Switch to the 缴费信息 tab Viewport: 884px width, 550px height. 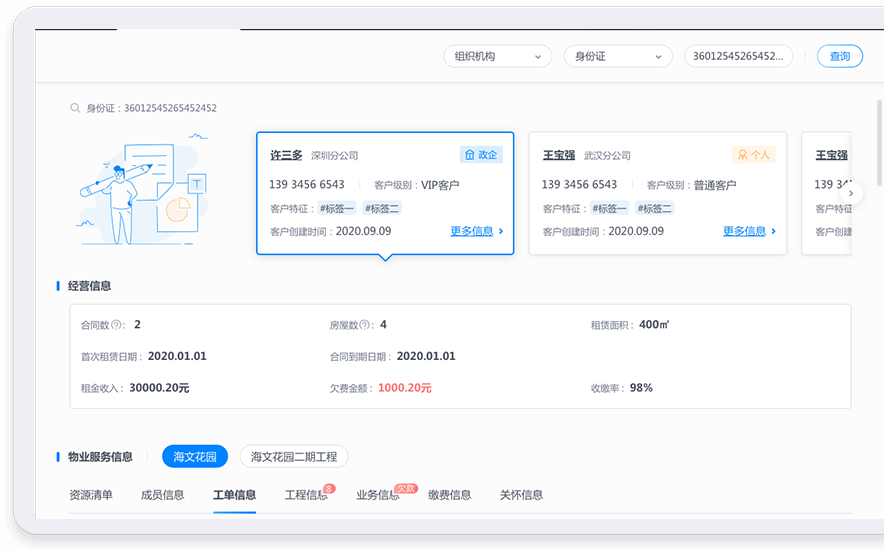tap(449, 495)
